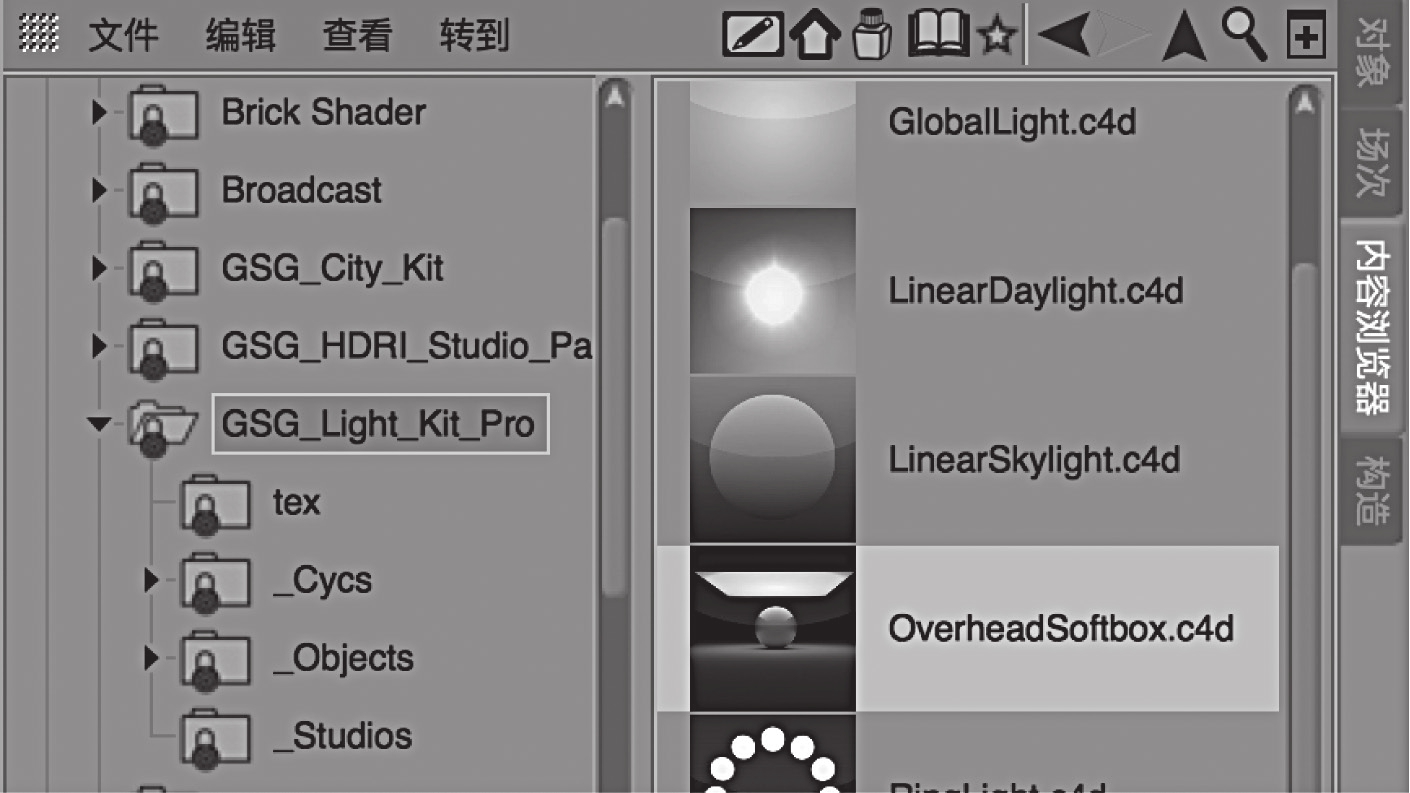
Task: Open the 文件 menu
Action: click(x=123, y=36)
